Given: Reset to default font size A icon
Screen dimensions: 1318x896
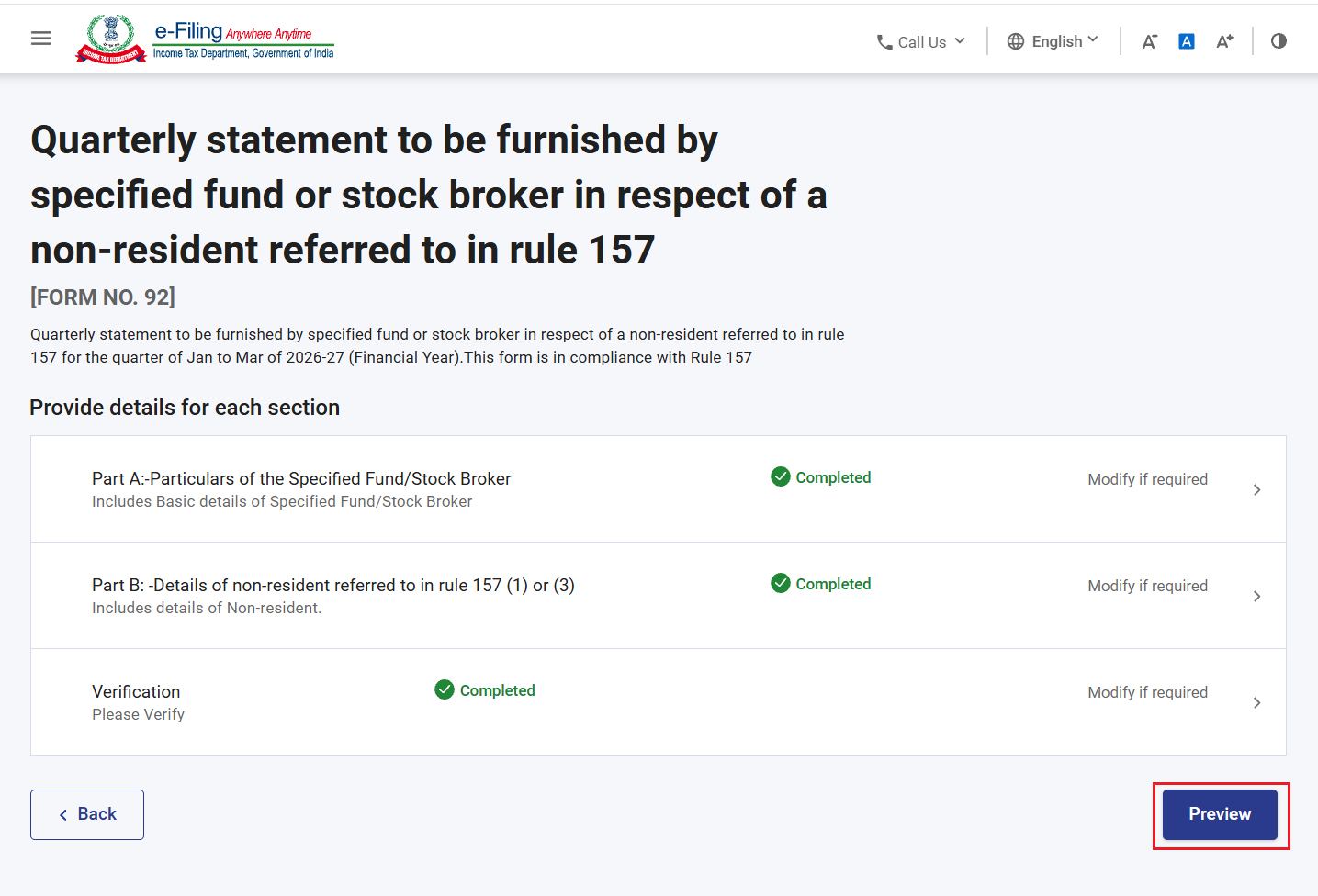Looking at the screenshot, I should click(x=1187, y=41).
